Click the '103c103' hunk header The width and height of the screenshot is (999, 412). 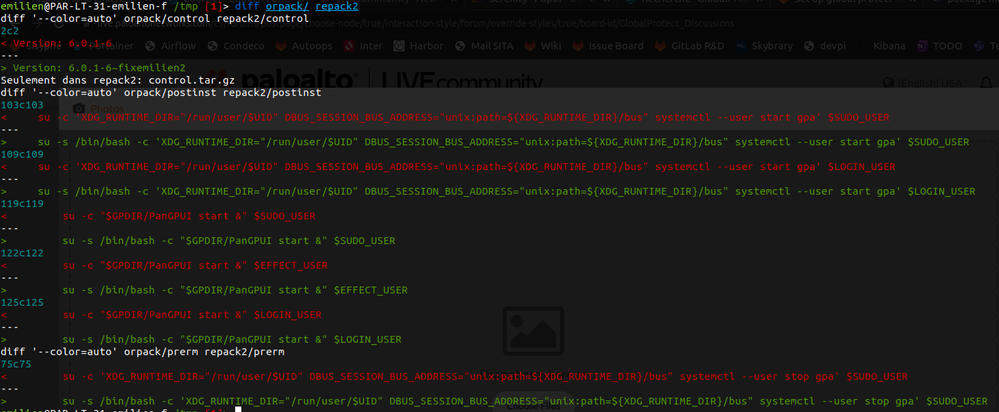22,105
